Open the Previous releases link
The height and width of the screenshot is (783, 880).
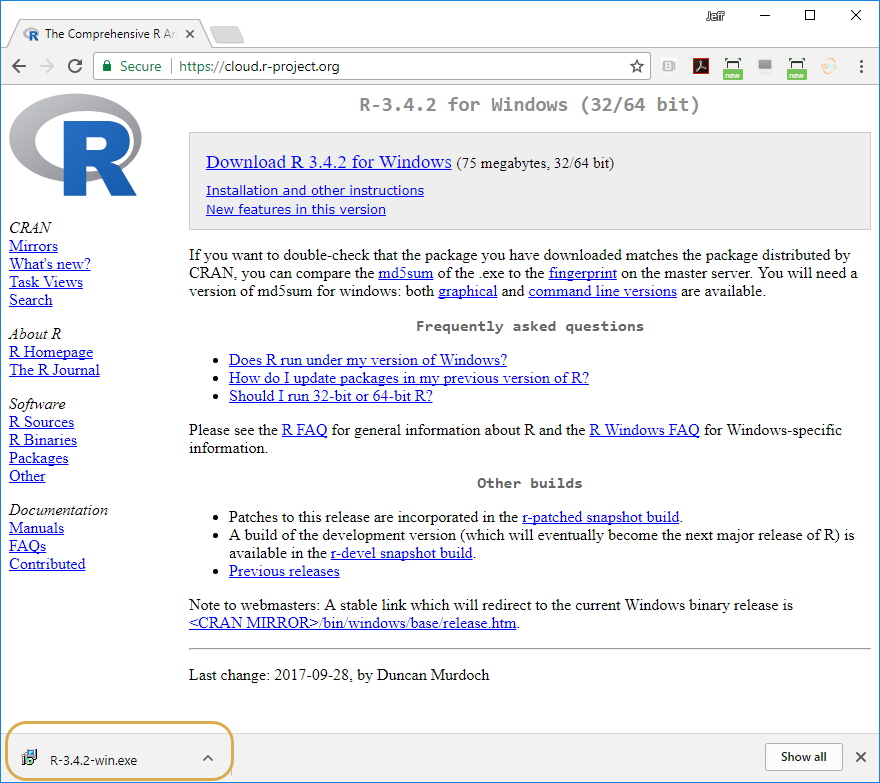click(x=284, y=571)
